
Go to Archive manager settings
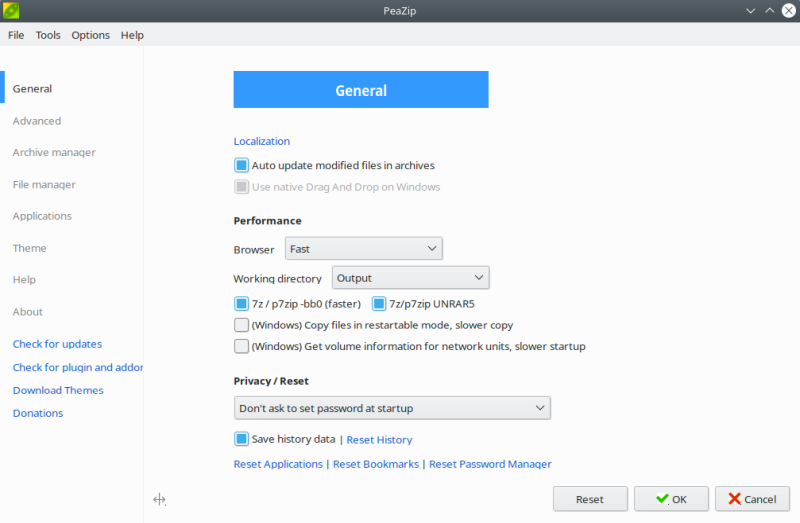pos(54,153)
